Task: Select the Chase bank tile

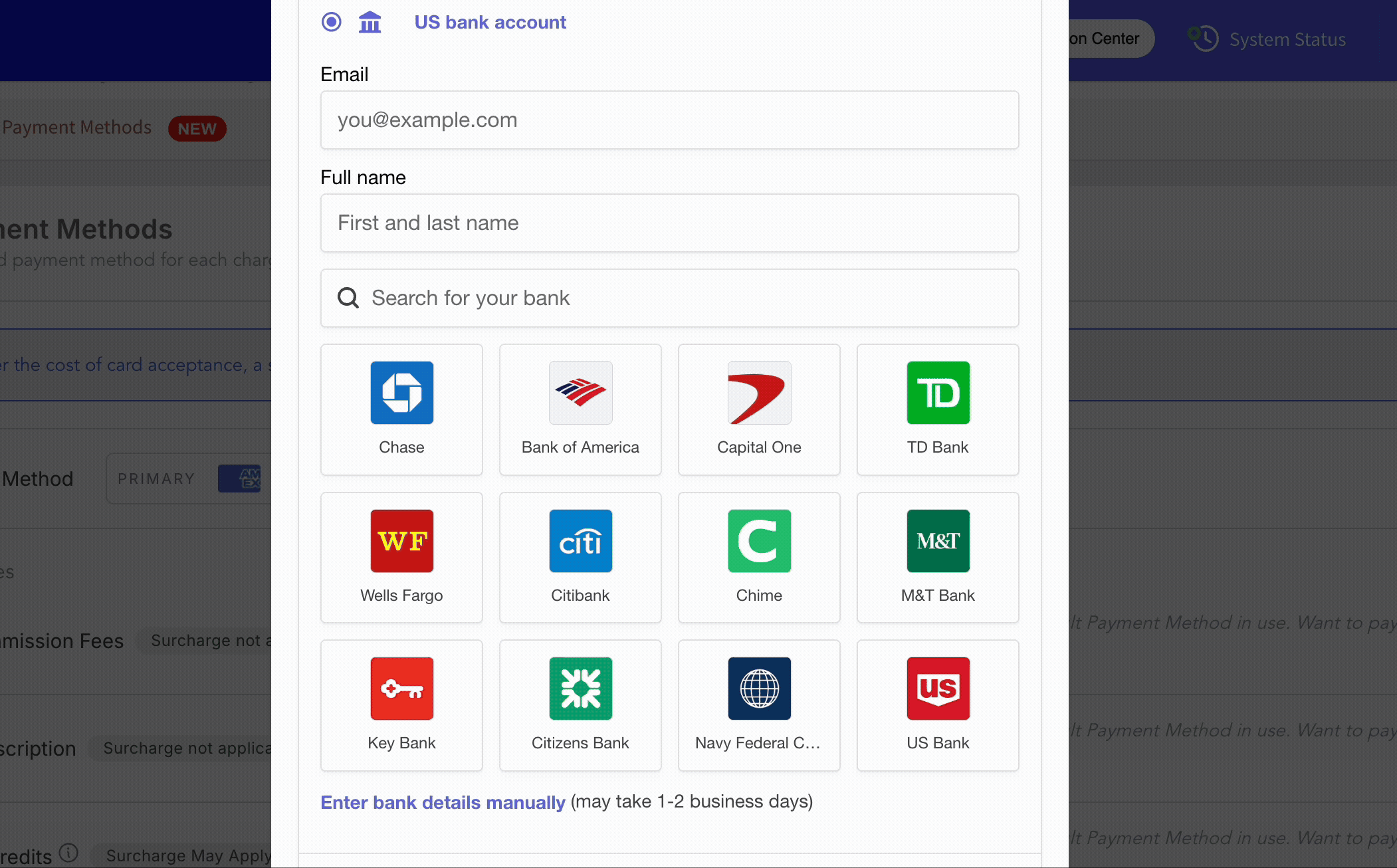Action: pyautogui.click(x=401, y=409)
